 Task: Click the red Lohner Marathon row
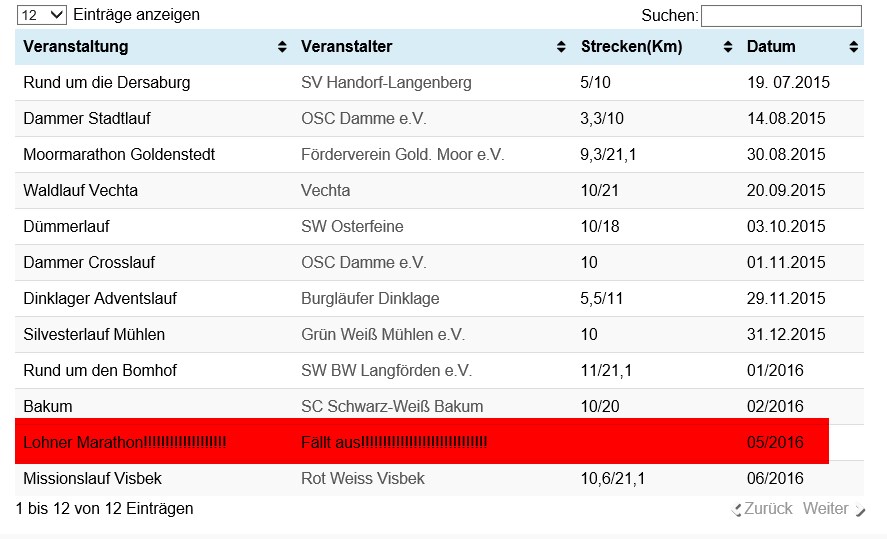422,441
